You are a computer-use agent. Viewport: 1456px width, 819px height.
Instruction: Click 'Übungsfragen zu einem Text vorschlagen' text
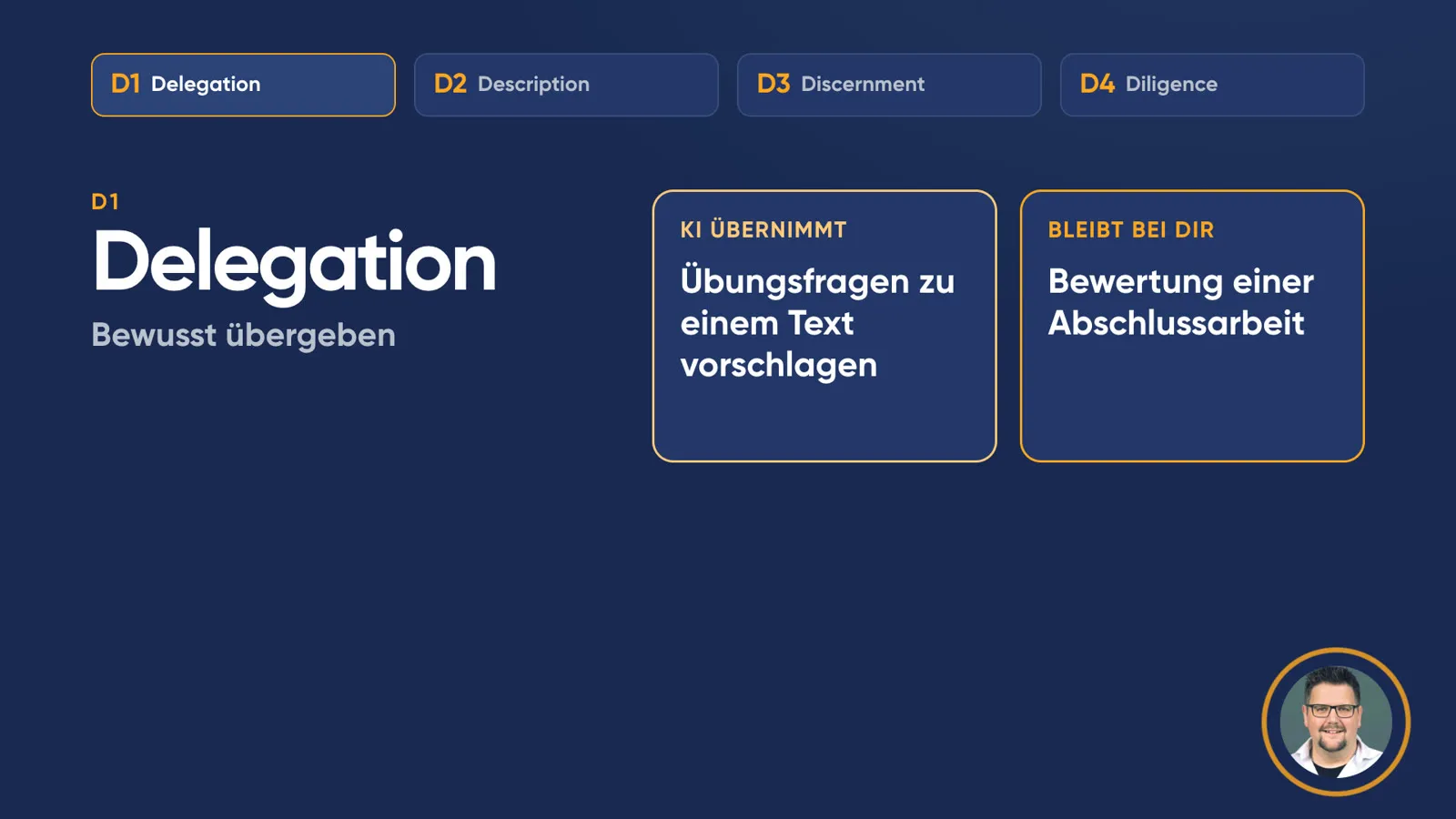click(x=817, y=323)
